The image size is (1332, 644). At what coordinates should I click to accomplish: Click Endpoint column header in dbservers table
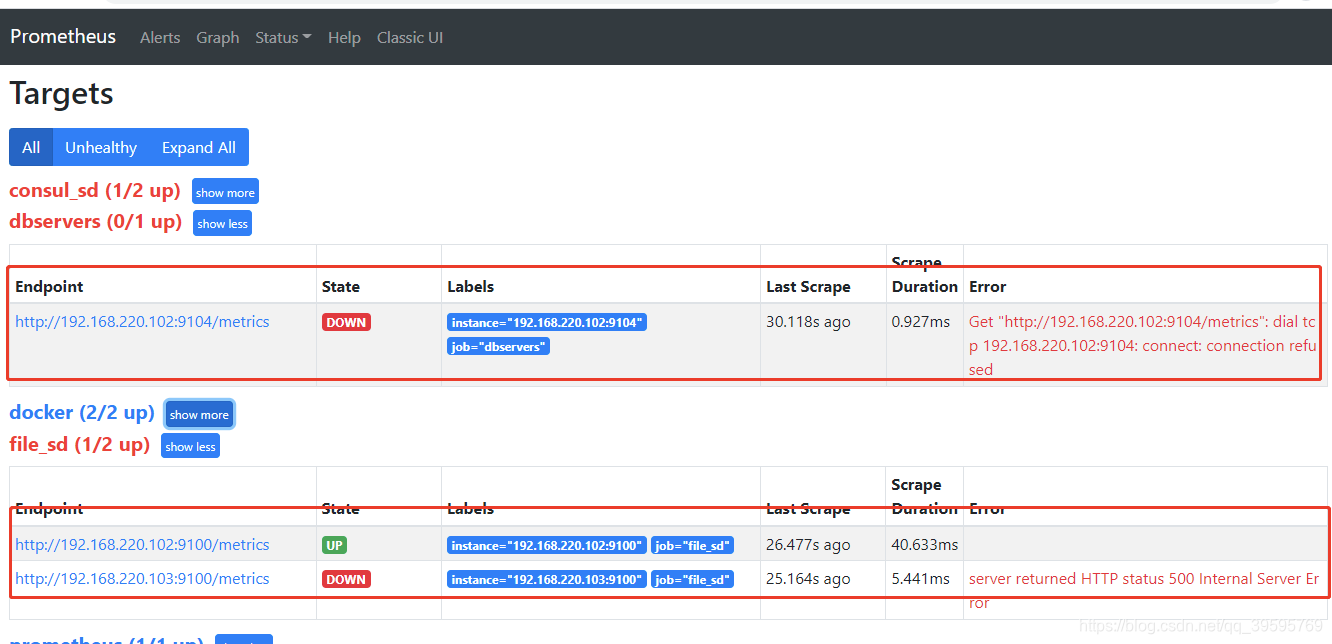tap(49, 286)
